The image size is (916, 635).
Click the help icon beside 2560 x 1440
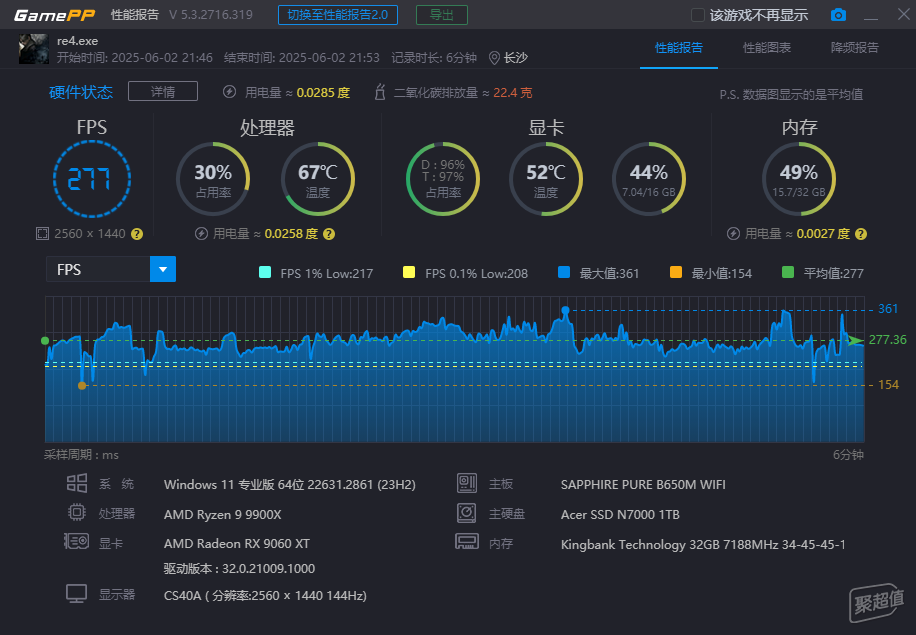point(137,234)
